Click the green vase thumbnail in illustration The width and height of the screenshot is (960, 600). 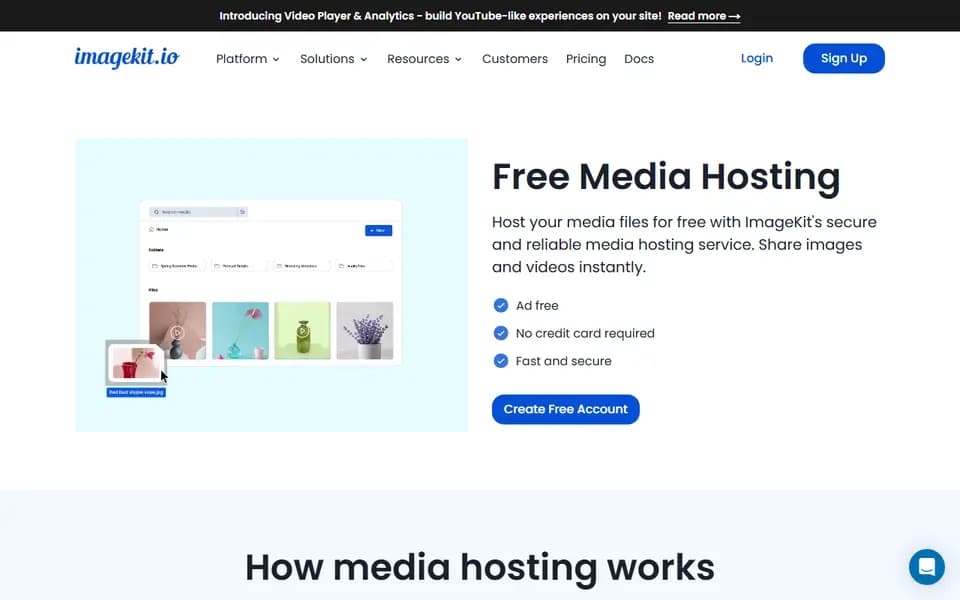pyautogui.click(x=302, y=330)
